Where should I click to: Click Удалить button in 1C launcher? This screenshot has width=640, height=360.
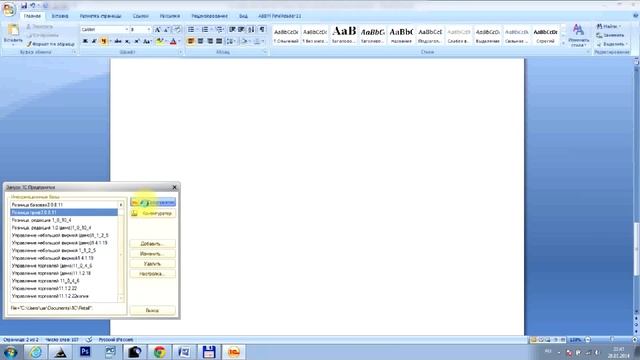point(153,264)
